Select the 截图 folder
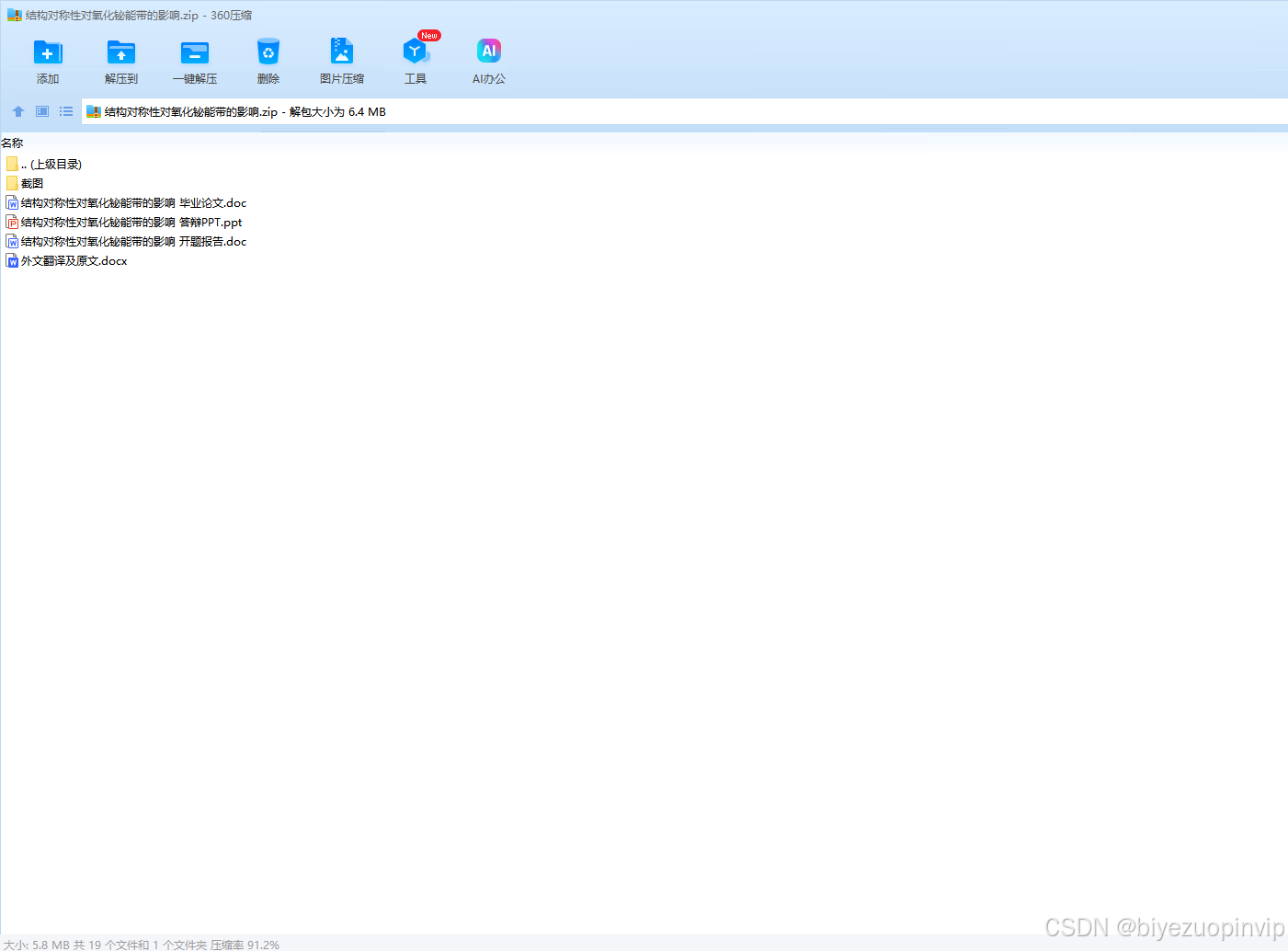 25,183
